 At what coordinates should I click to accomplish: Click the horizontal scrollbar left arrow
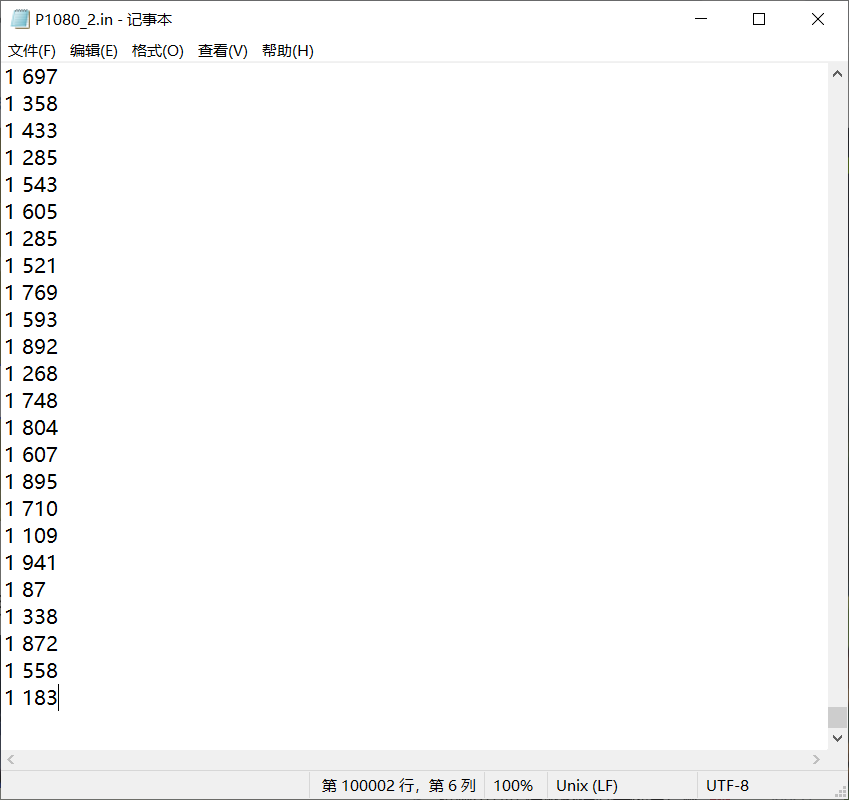(x=10, y=760)
